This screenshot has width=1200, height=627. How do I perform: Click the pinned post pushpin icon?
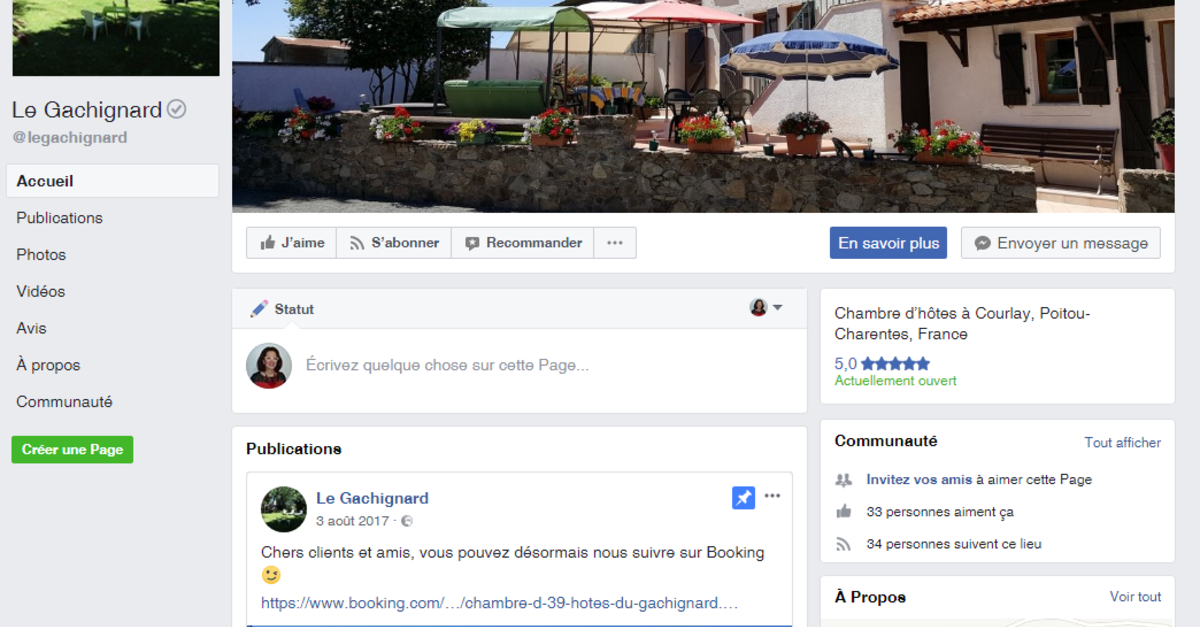tap(743, 497)
